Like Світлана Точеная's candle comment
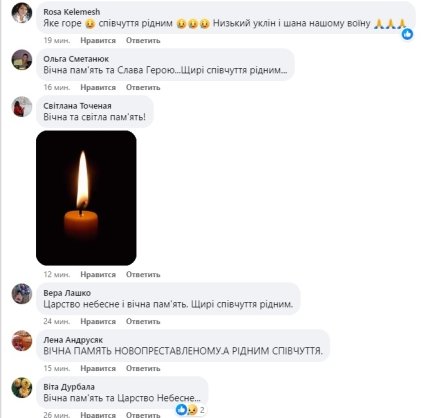 [98, 274]
